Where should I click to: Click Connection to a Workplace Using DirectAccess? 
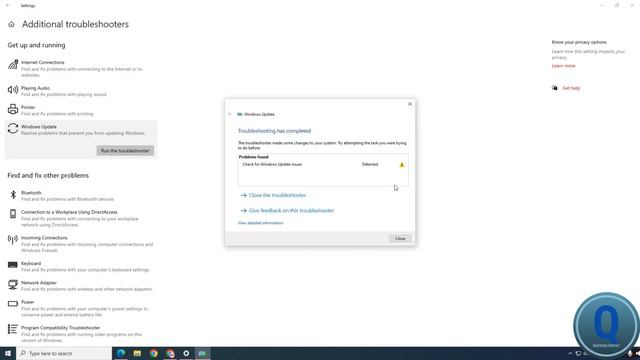tap(69, 212)
